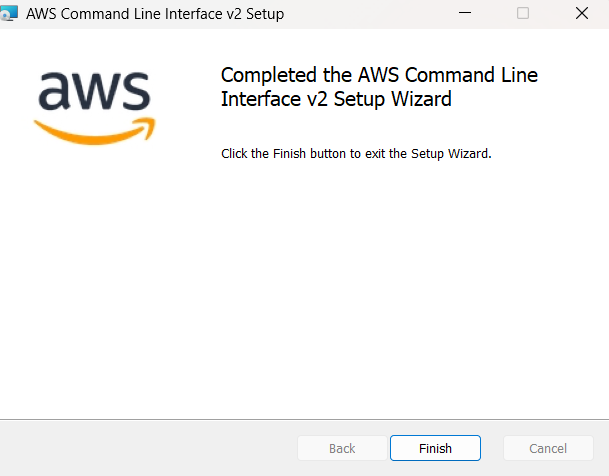This screenshot has width=609, height=476.
Task: Click the word "Wizard" in the large heading
Action: pos(421,99)
